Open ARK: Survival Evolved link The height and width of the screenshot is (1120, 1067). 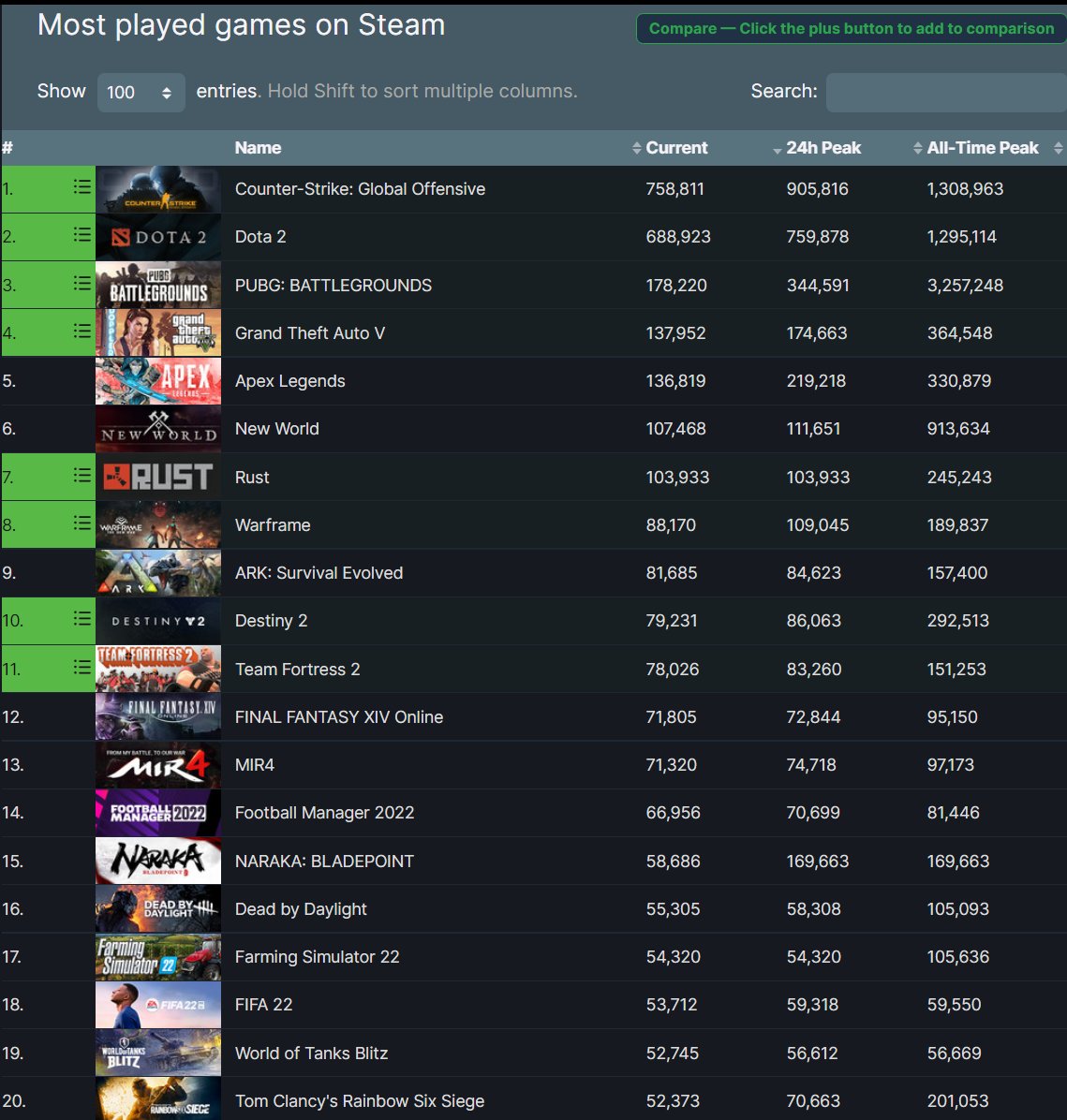(x=319, y=573)
